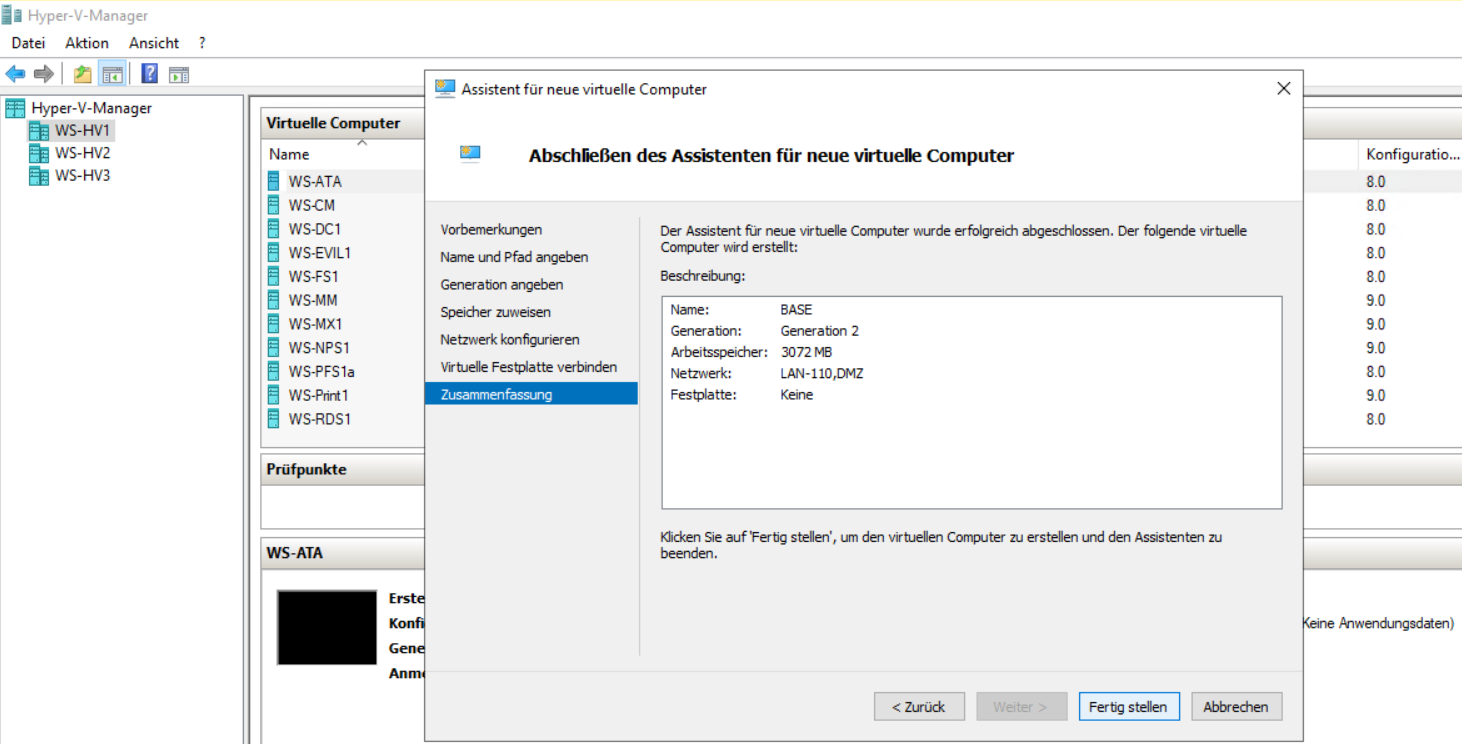Open the ? help menu
The width and height of the screenshot is (1462, 744).
tap(202, 43)
